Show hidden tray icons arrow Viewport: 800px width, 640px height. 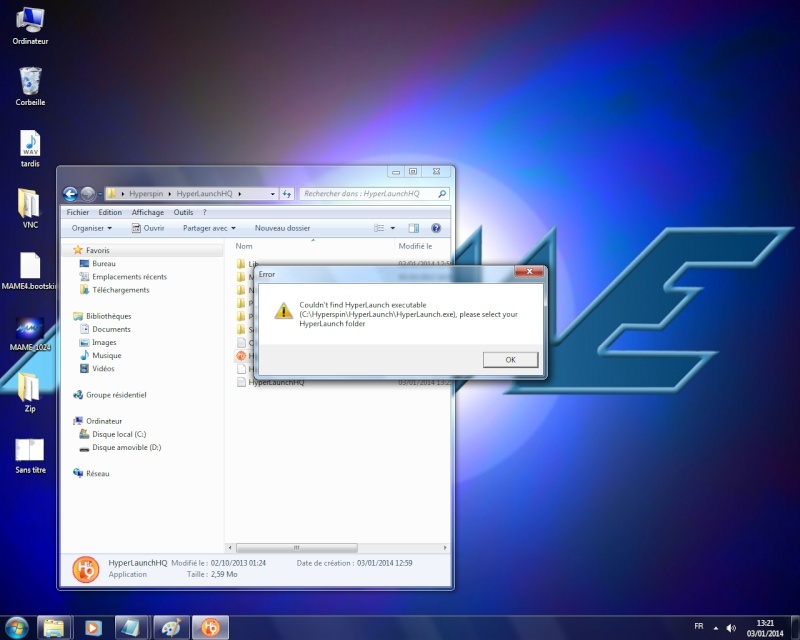715,628
